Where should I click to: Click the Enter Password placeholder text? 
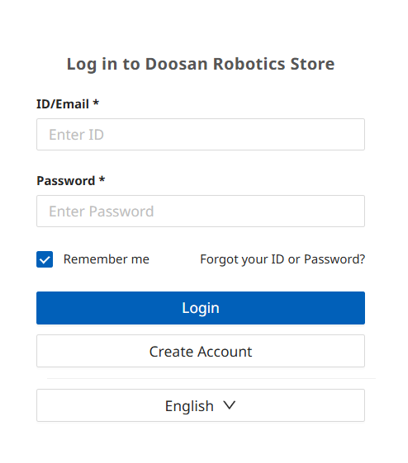click(101, 211)
